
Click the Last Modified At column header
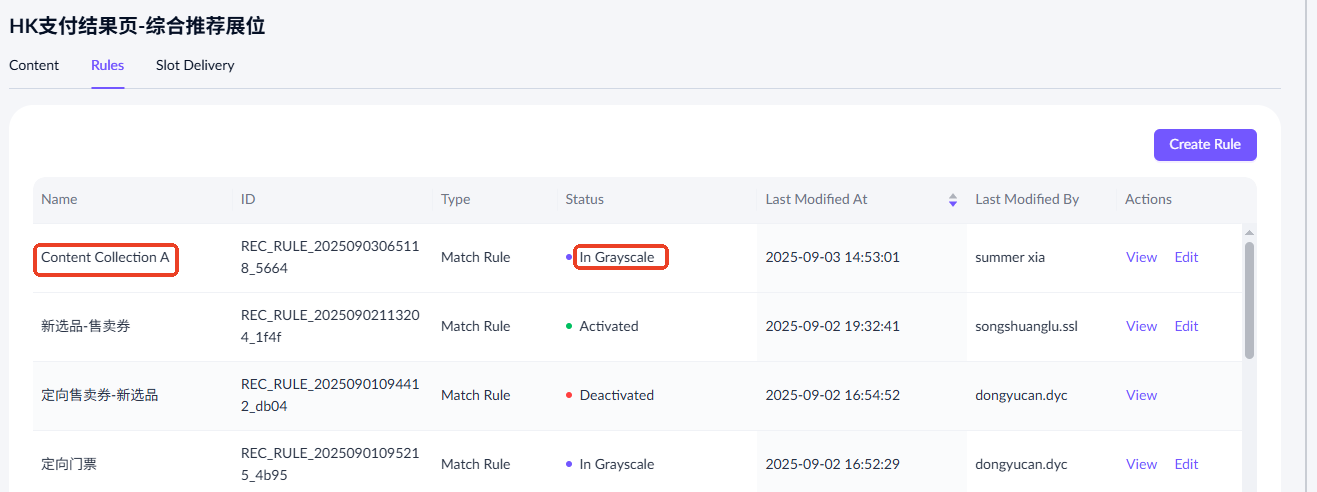[x=816, y=200]
